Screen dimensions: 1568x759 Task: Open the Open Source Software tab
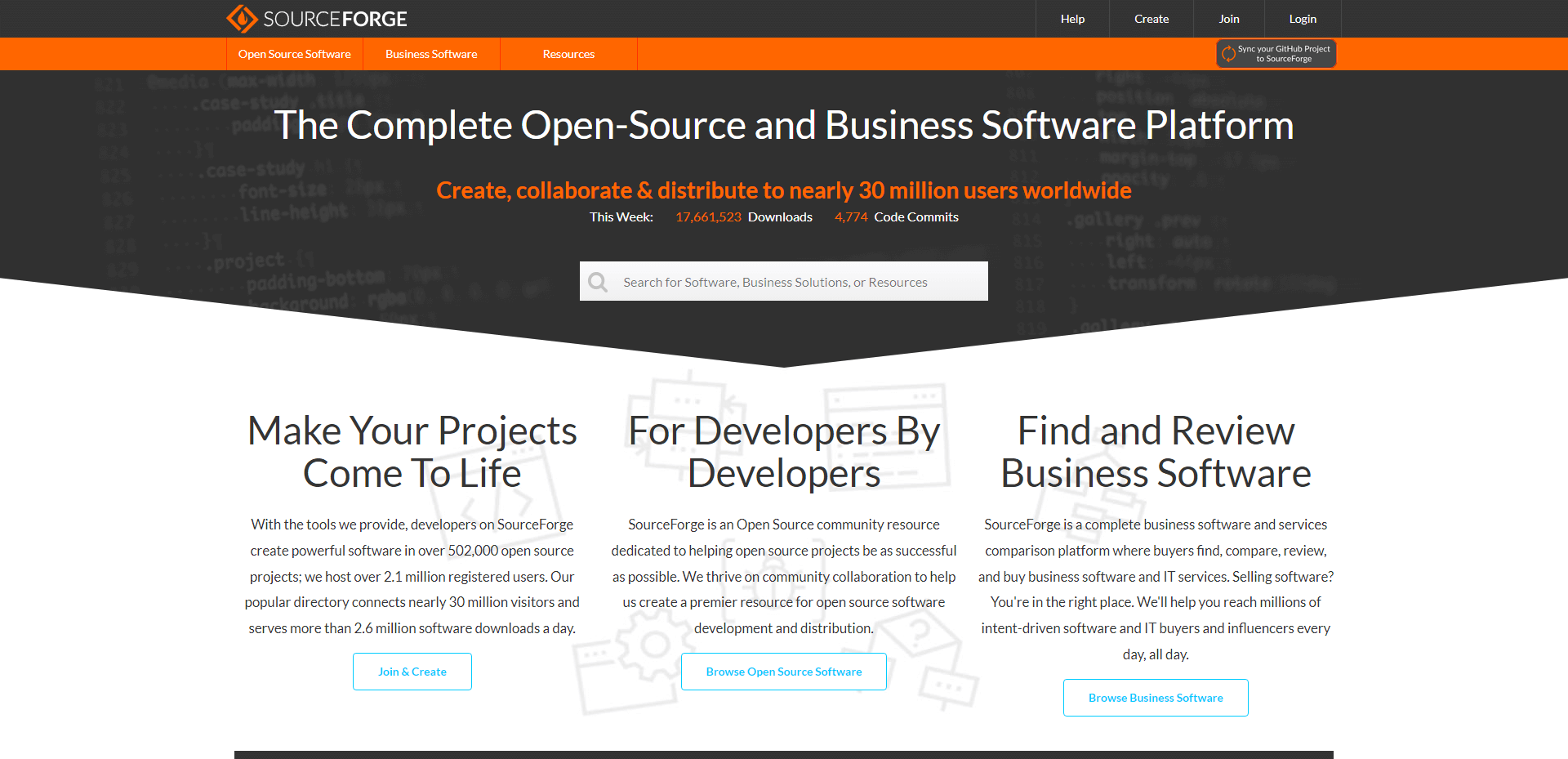tap(295, 54)
